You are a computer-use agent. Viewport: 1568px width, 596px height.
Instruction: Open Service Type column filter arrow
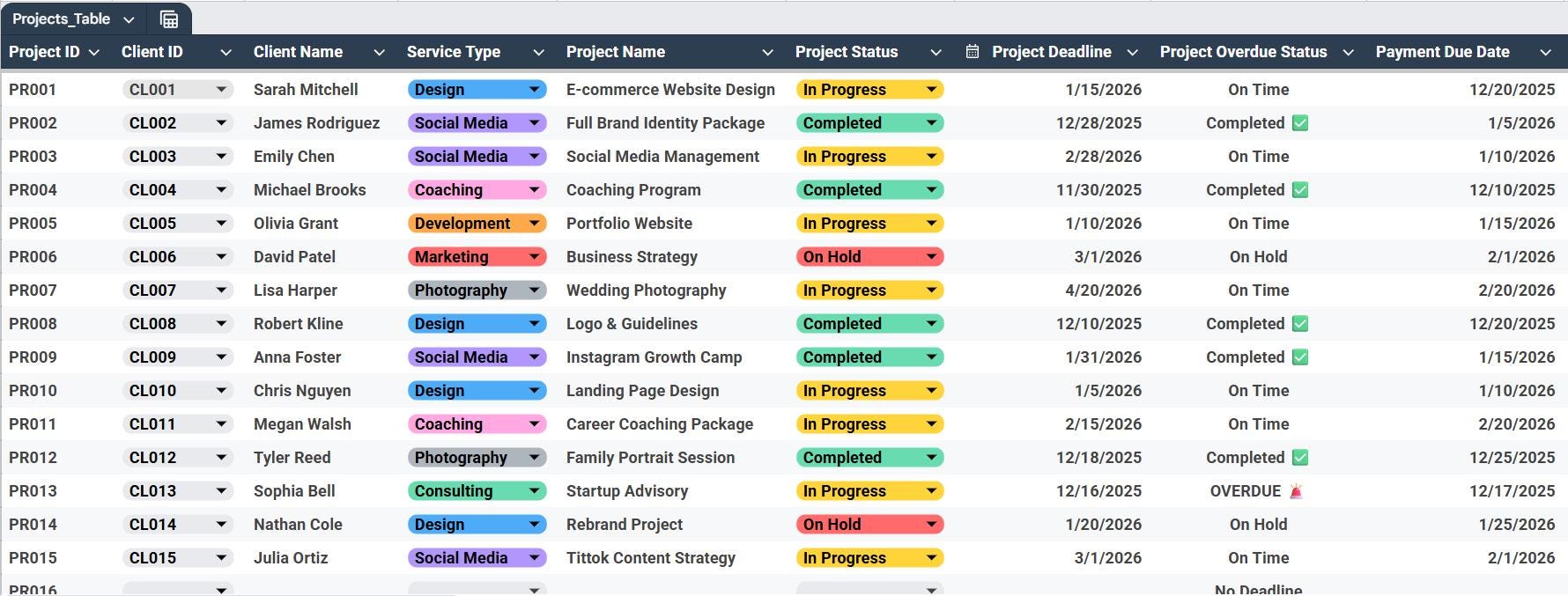click(x=538, y=53)
